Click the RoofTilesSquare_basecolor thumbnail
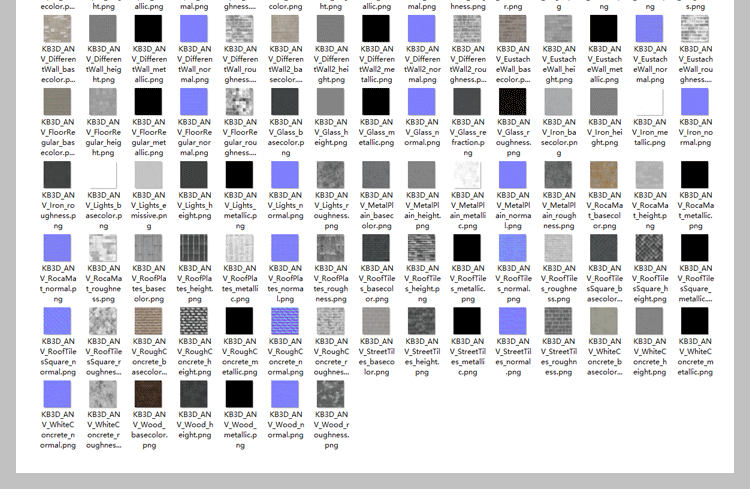 point(604,248)
